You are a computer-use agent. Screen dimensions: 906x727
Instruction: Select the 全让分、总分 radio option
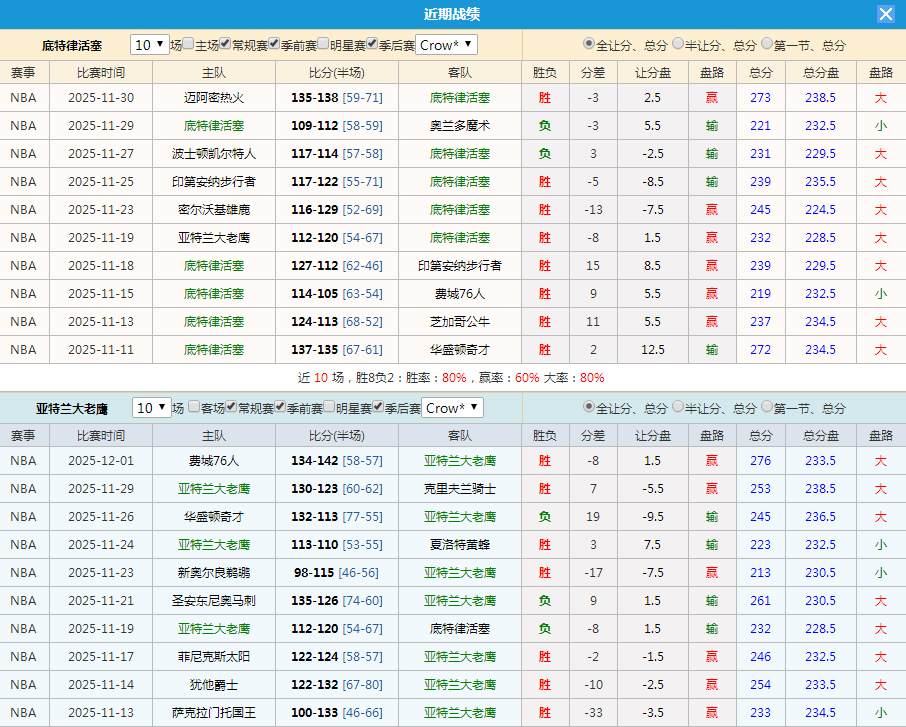pyautogui.click(x=589, y=44)
